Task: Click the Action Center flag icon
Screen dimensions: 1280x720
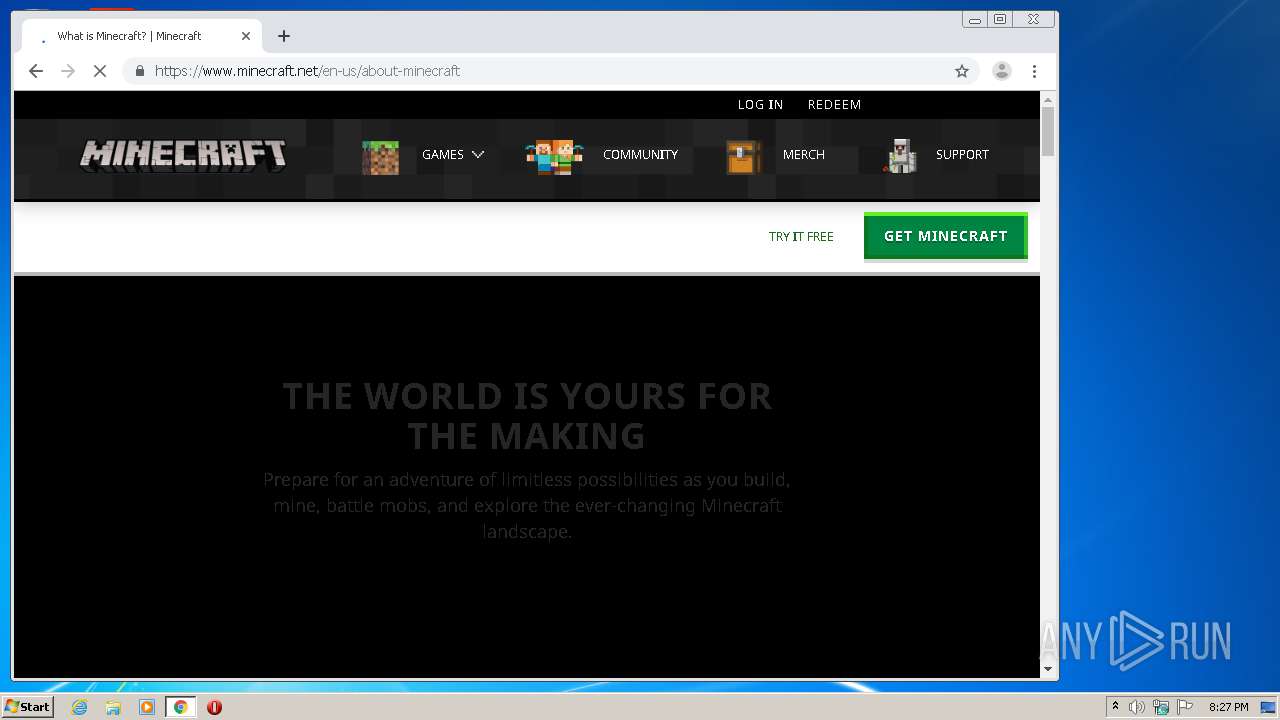Action: [x=1185, y=707]
